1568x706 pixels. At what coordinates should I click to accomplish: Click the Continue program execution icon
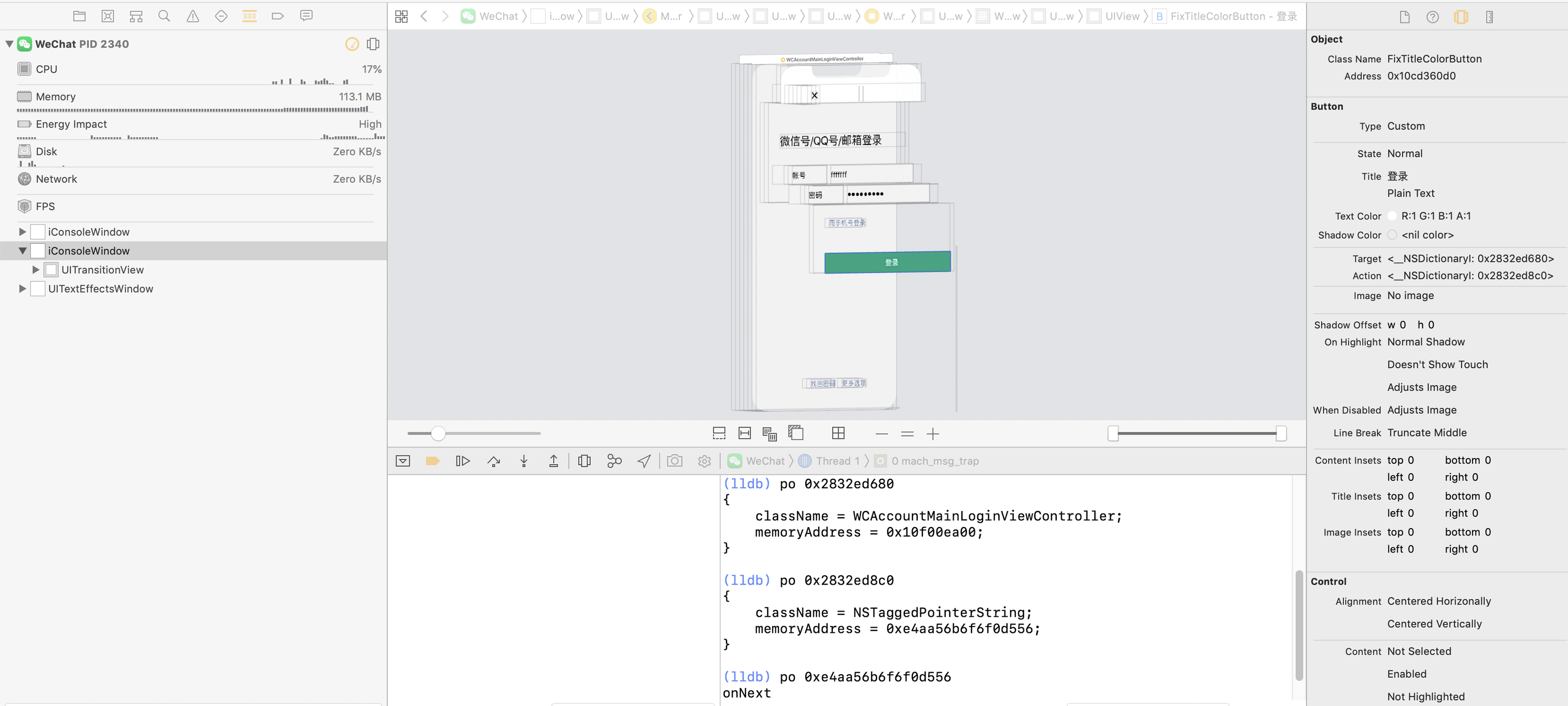tap(463, 461)
